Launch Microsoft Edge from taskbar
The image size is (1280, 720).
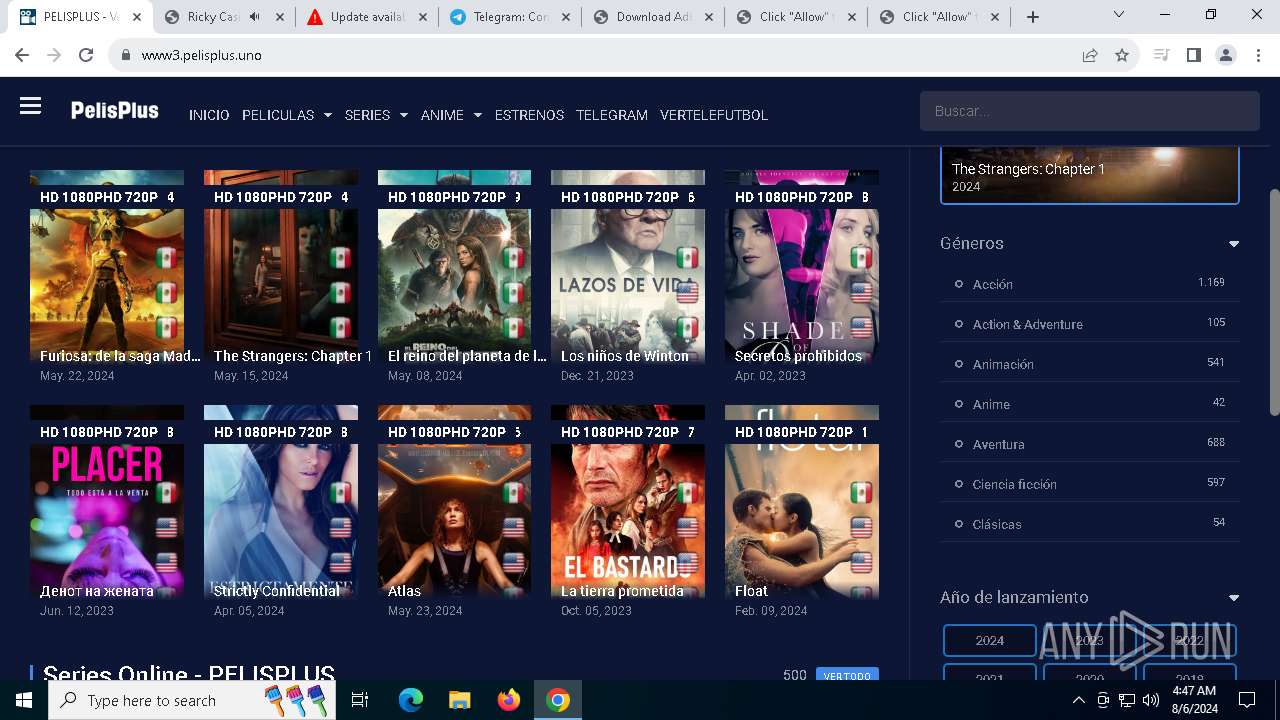[x=411, y=700]
